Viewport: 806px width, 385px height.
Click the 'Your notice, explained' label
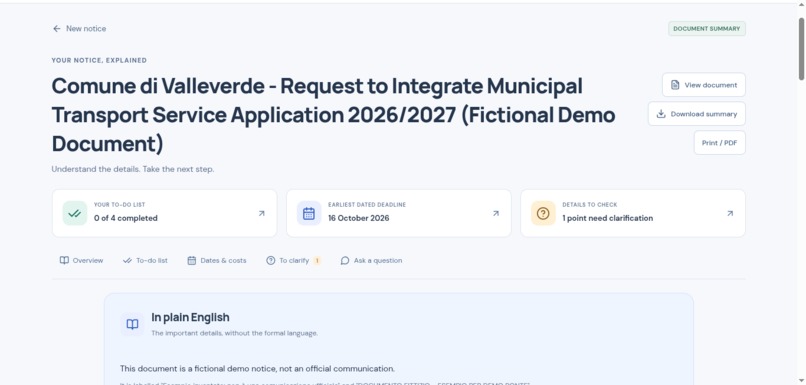[x=99, y=60]
